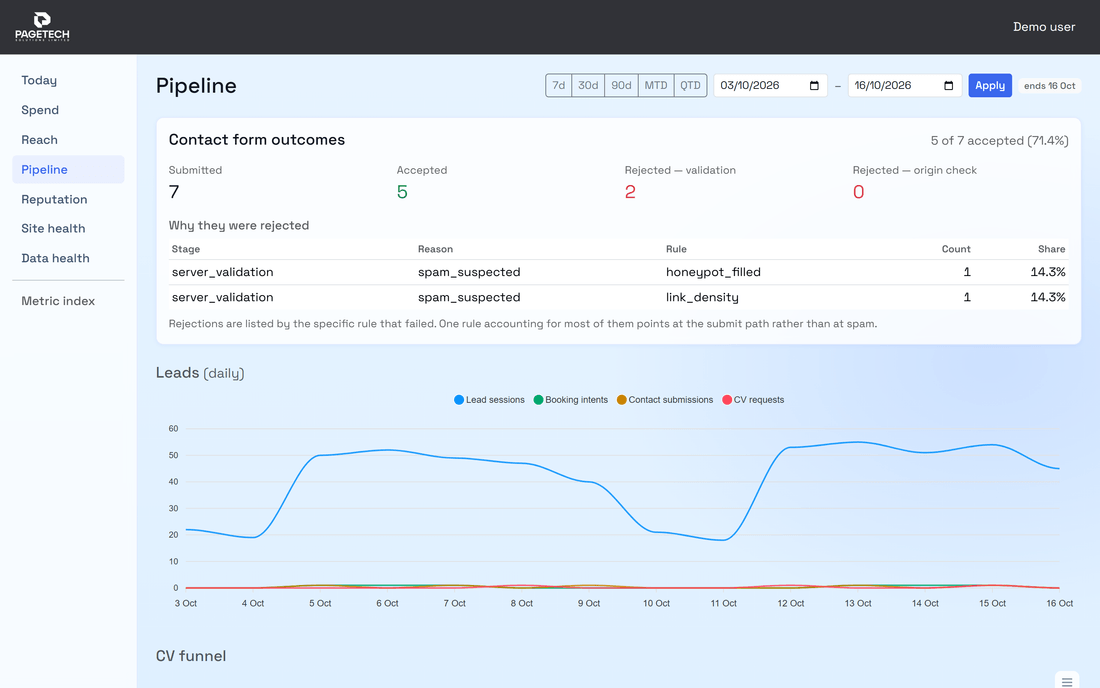Click the Rejected validation value 2
The width and height of the screenshot is (1100, 688).
(630, 192)
